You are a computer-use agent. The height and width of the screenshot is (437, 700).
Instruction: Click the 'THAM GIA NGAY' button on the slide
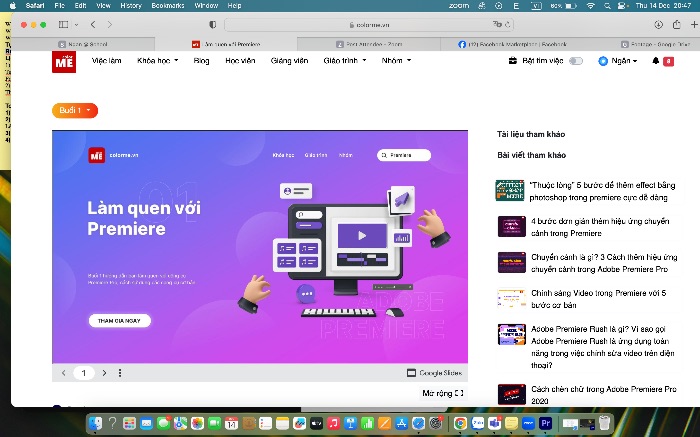[120, 320]
